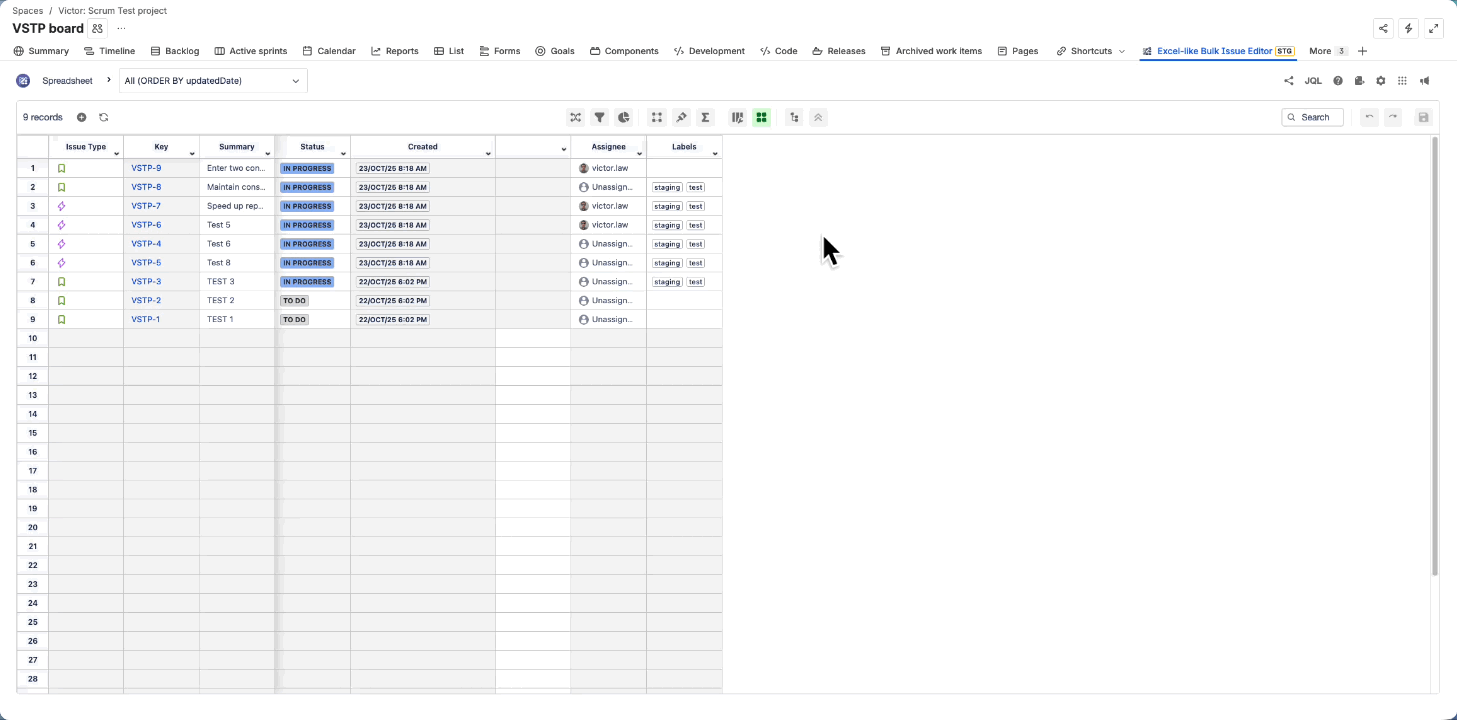Click the refresh icon next to the record count

click(x=104, y=117)
